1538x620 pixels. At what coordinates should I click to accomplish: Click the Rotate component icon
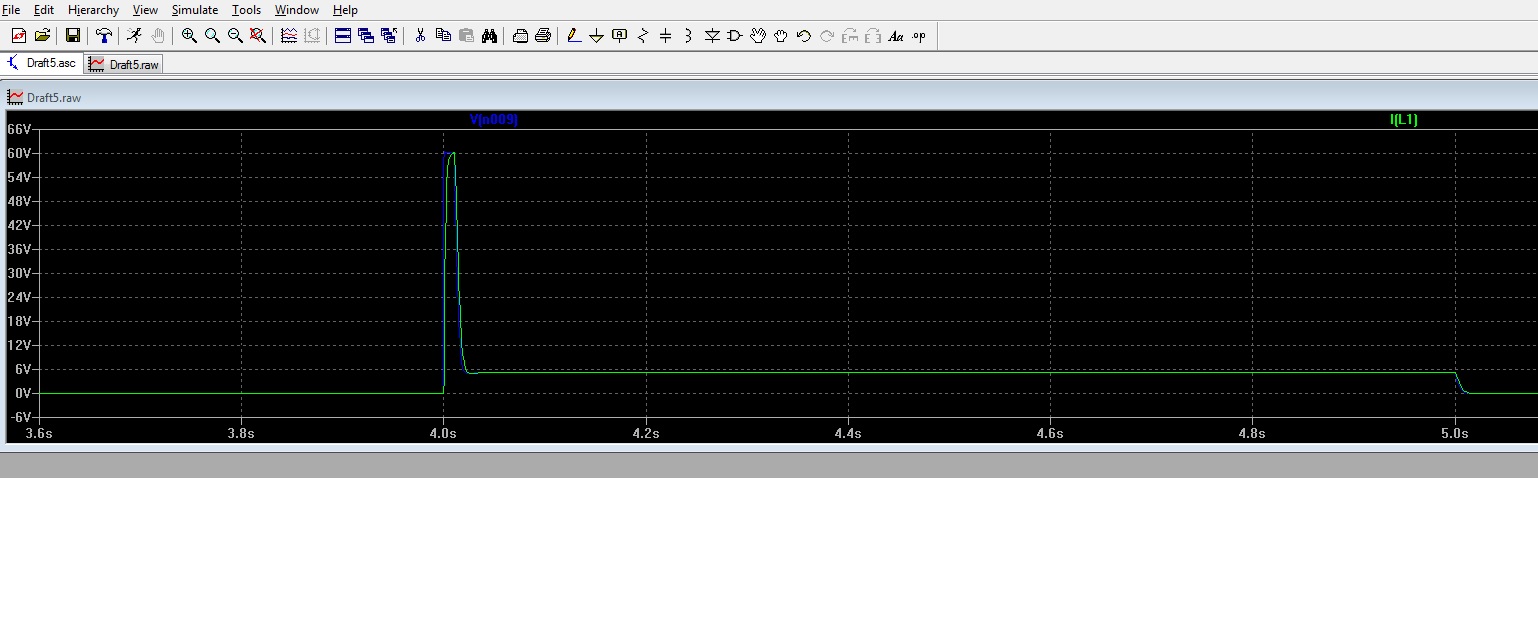[850, 36]
